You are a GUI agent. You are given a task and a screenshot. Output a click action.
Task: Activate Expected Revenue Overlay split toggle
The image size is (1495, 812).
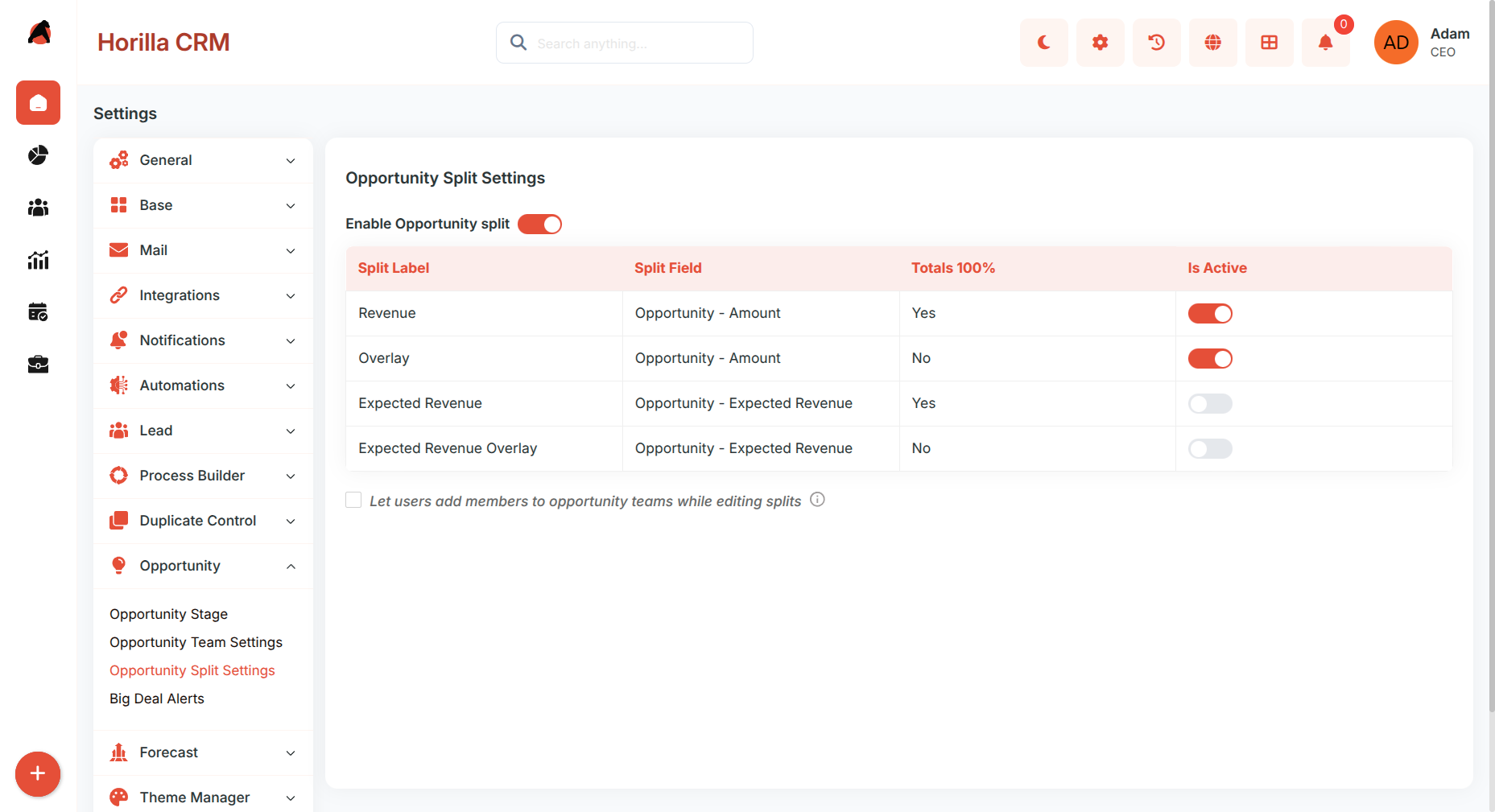[x=1210, y=448]
